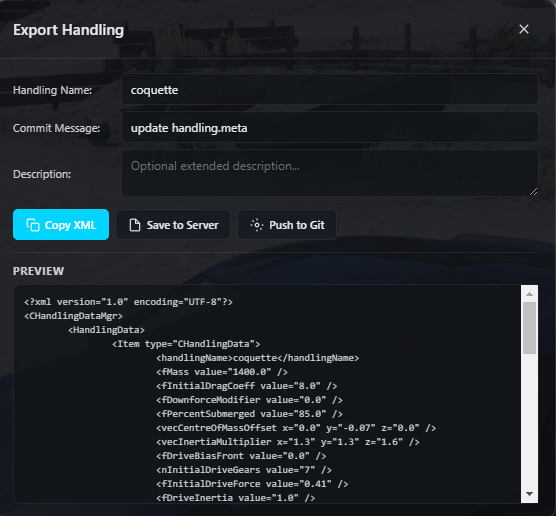Click the preview scrollbar up arrow
The width and height of the screenshot is (556, 516).
coord(529,294)
